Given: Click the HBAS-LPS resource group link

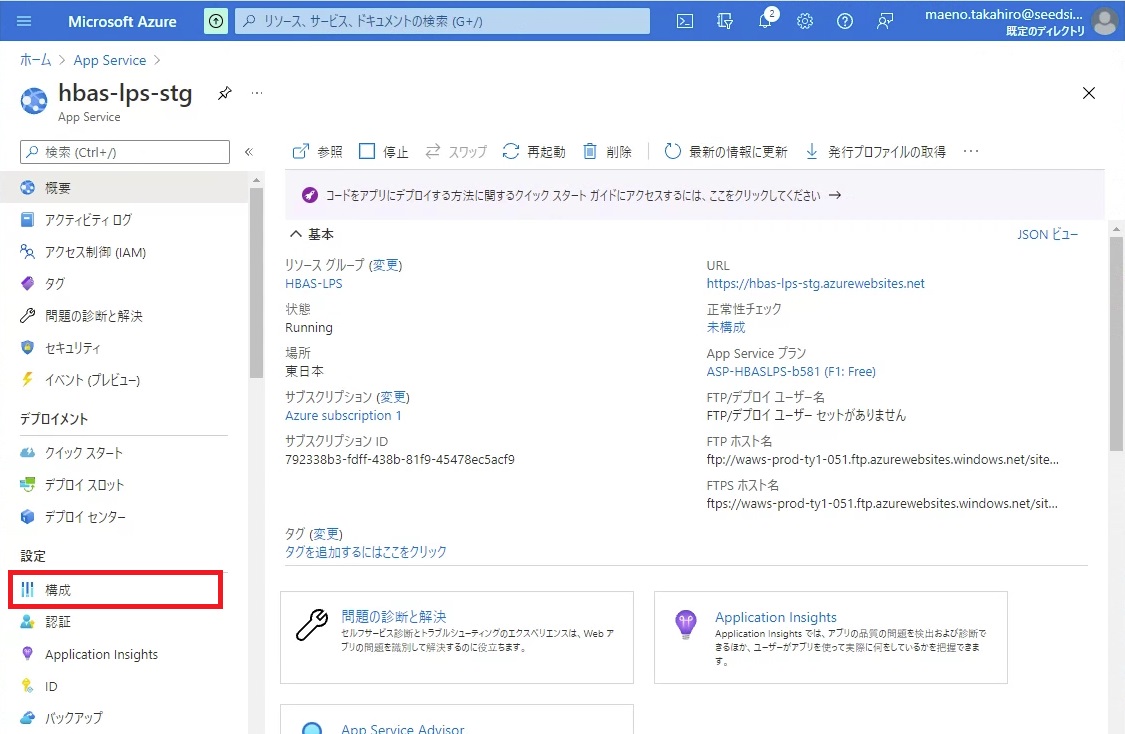Looking at the screenshot, I should pos(313,283).
